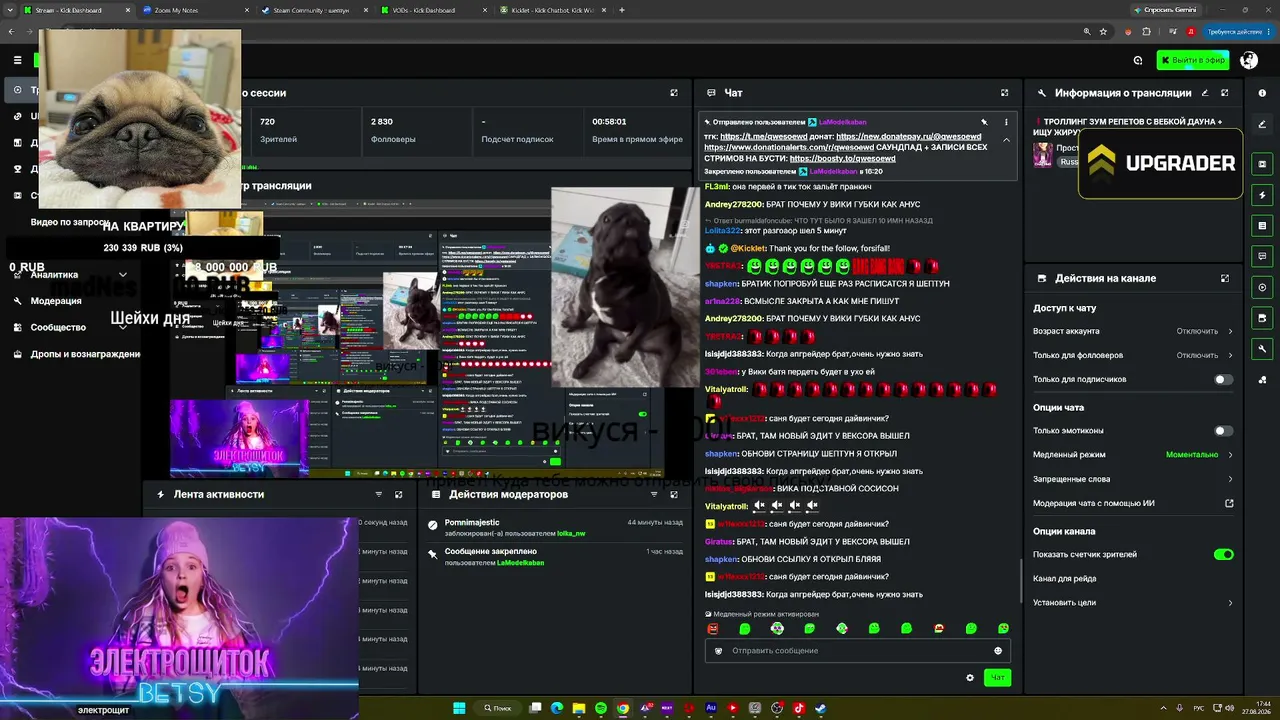
Task: Expand the session info panel
Action: pyautogui.click(x=673, y=93)
